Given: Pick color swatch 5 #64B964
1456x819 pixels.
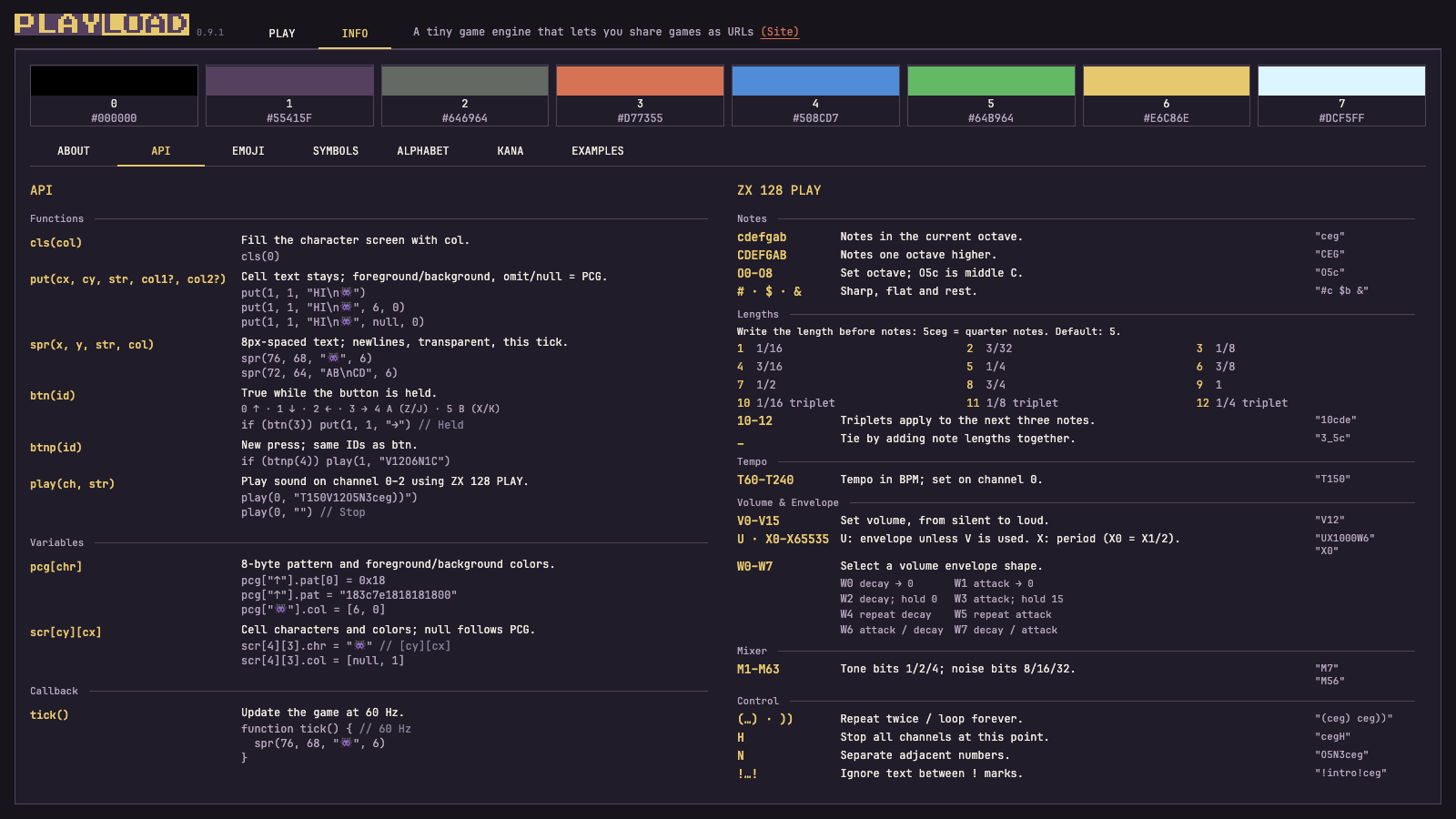Looking at the screenshot, I should [x=991, y=96].
